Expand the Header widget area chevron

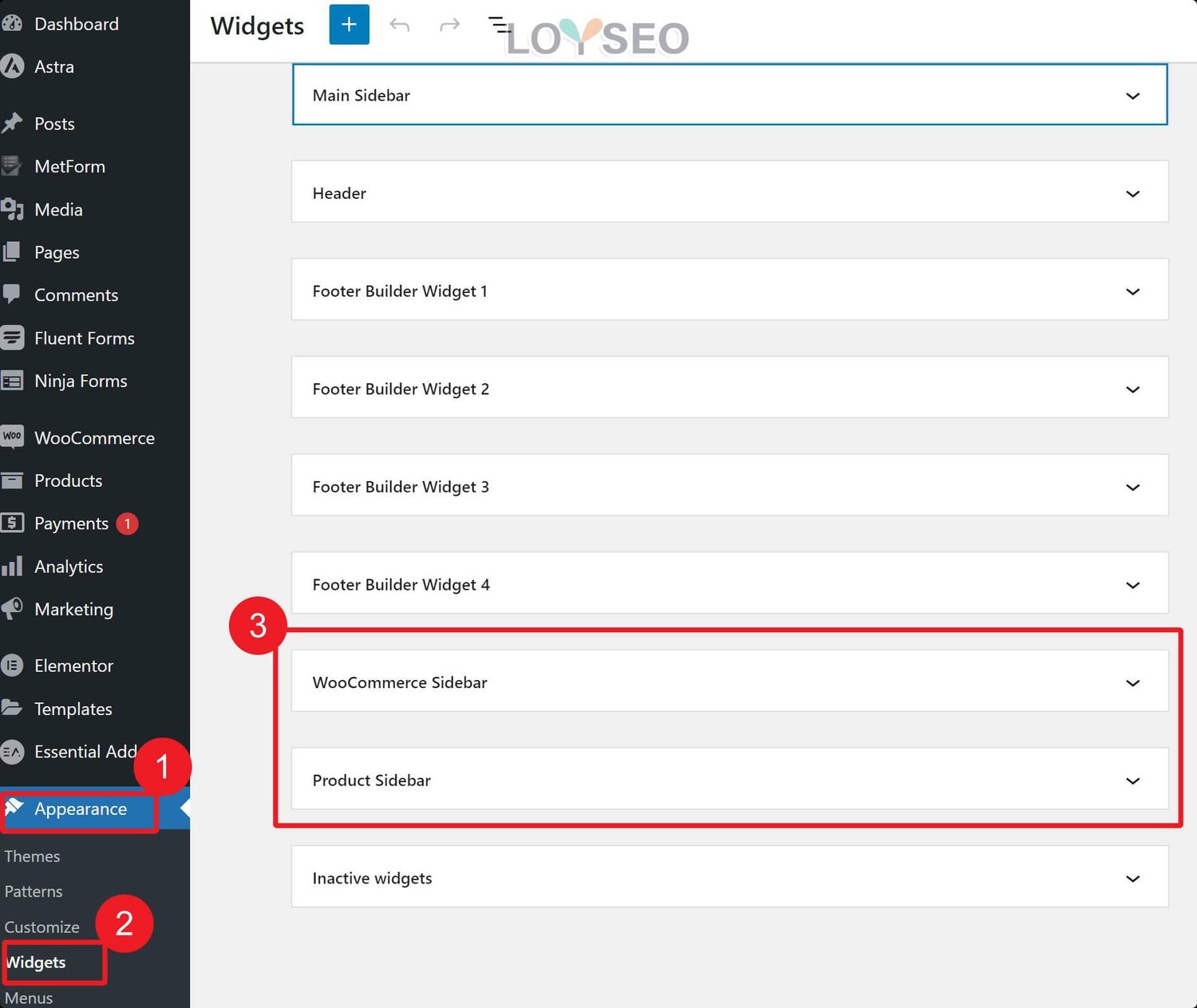(1132, 194)
